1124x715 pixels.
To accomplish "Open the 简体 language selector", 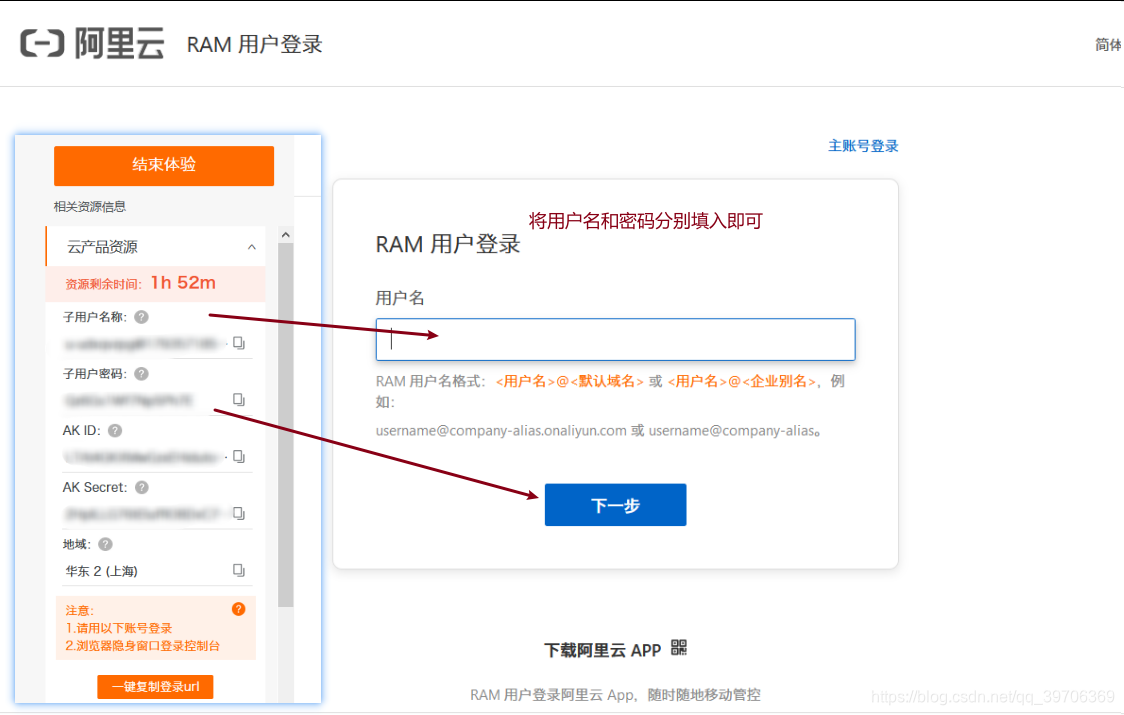I will click(x=1108, y=44).
